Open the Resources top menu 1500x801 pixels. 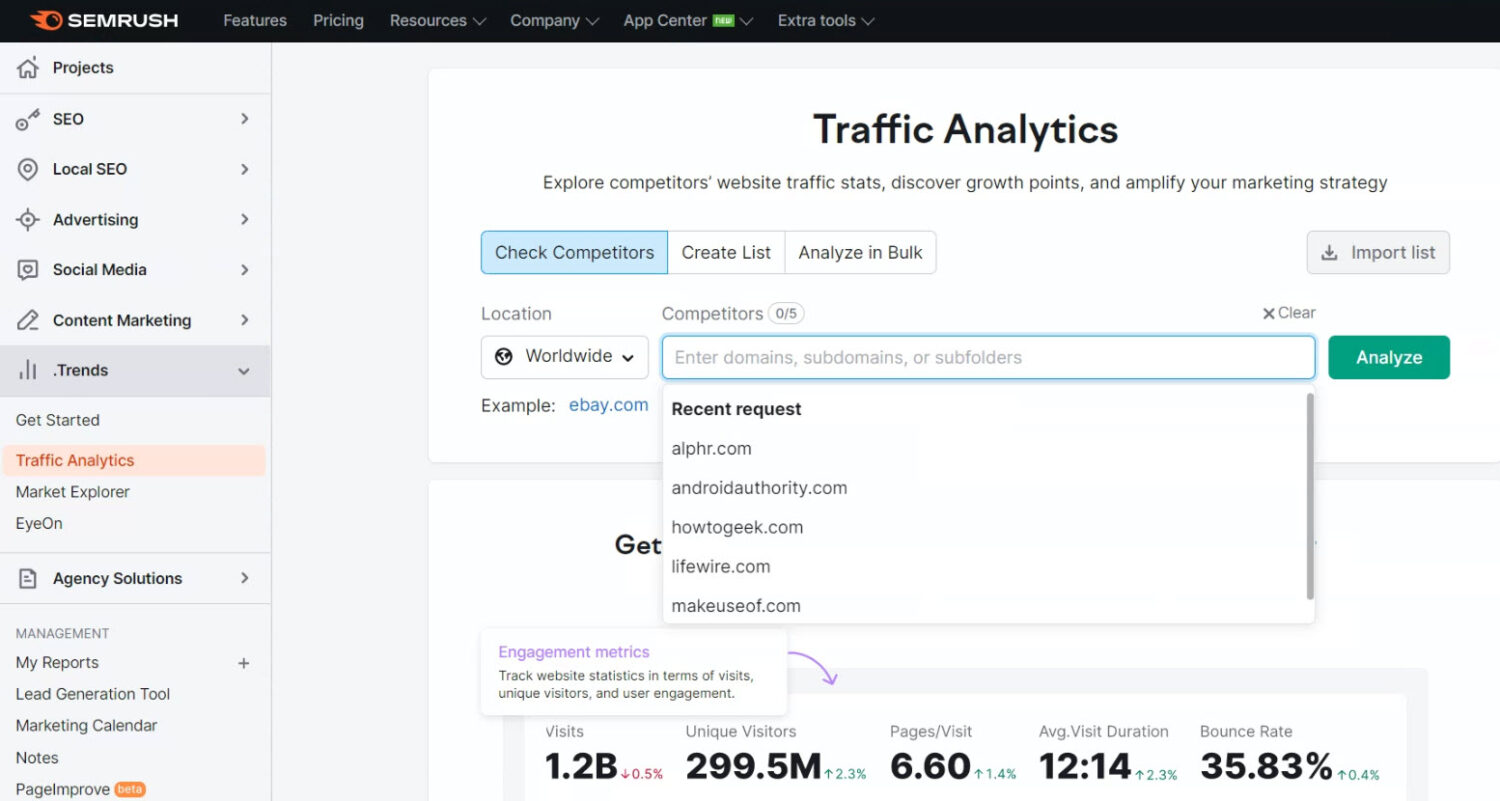tap(438, 20)
